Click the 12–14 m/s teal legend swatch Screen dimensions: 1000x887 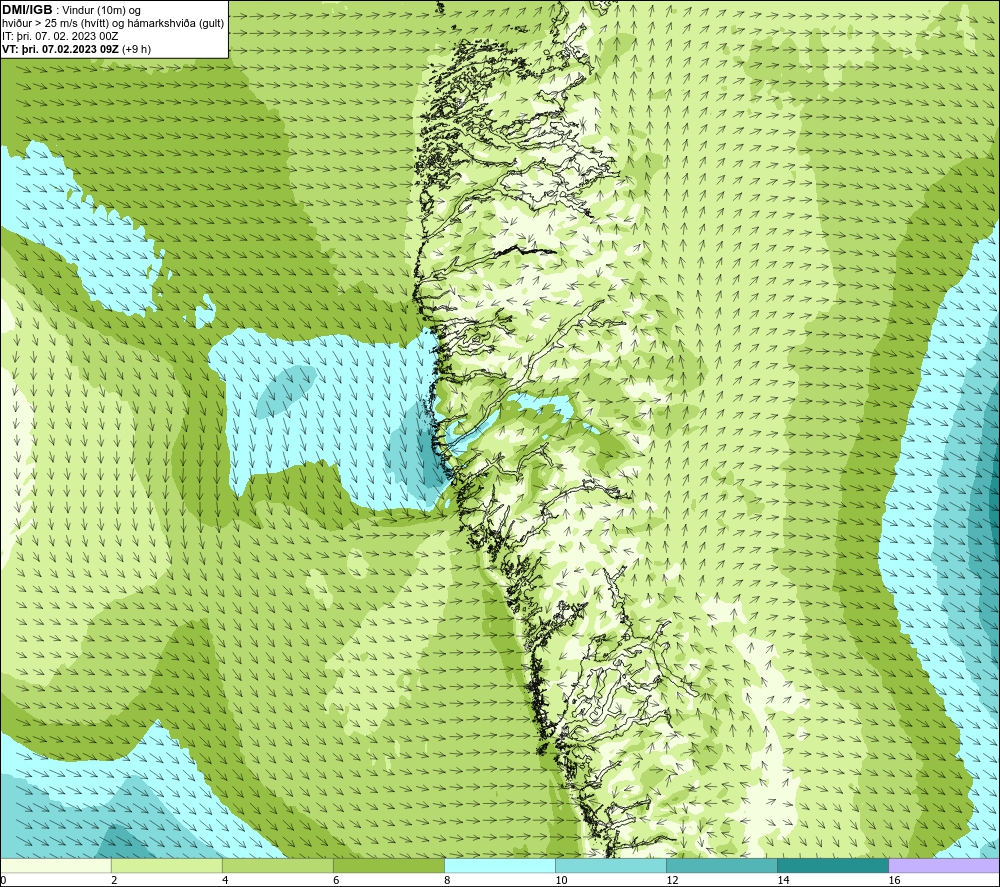[721, 865]
